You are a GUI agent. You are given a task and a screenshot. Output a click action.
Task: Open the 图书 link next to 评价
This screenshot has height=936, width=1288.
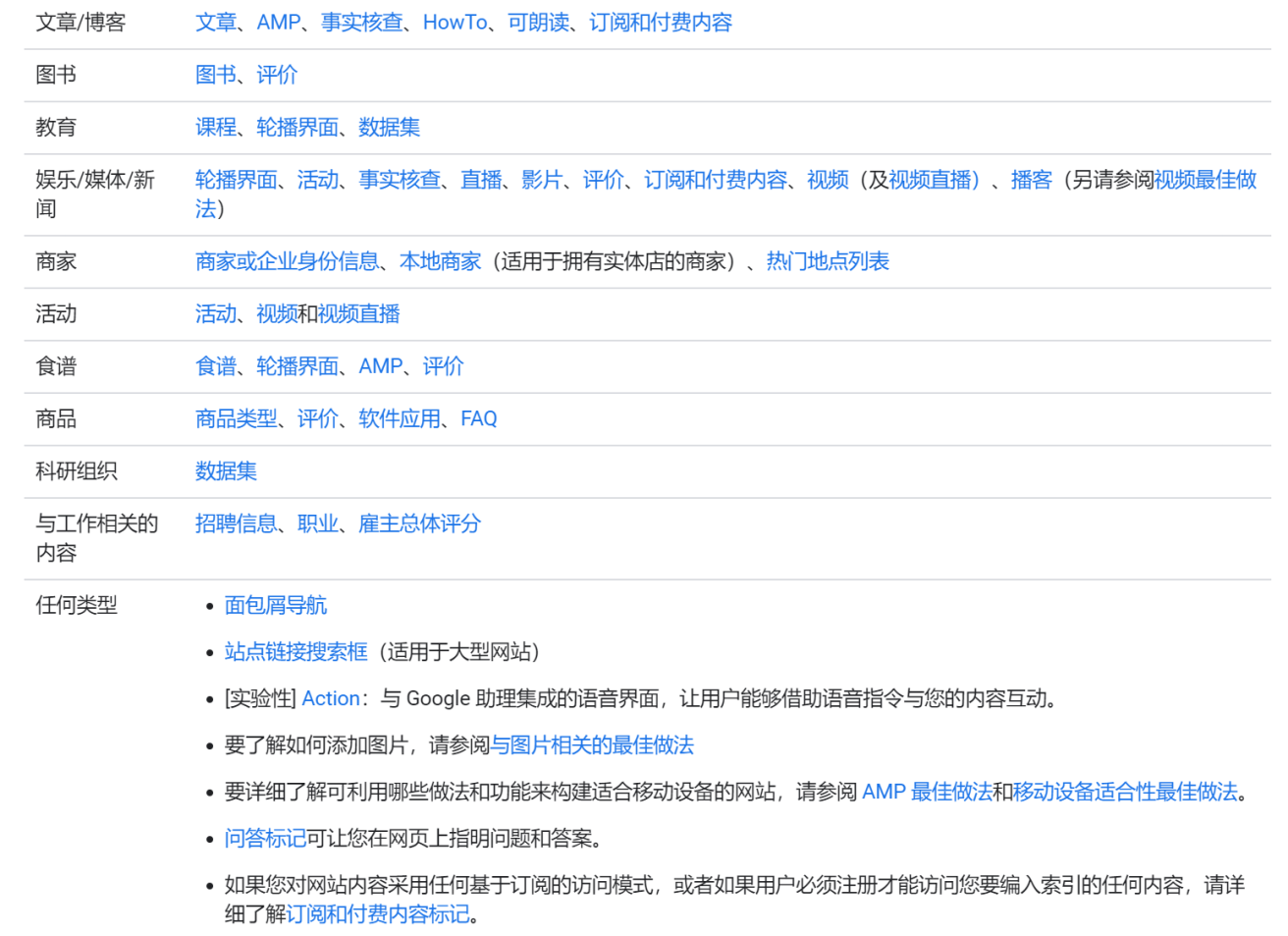click(216, 75)
